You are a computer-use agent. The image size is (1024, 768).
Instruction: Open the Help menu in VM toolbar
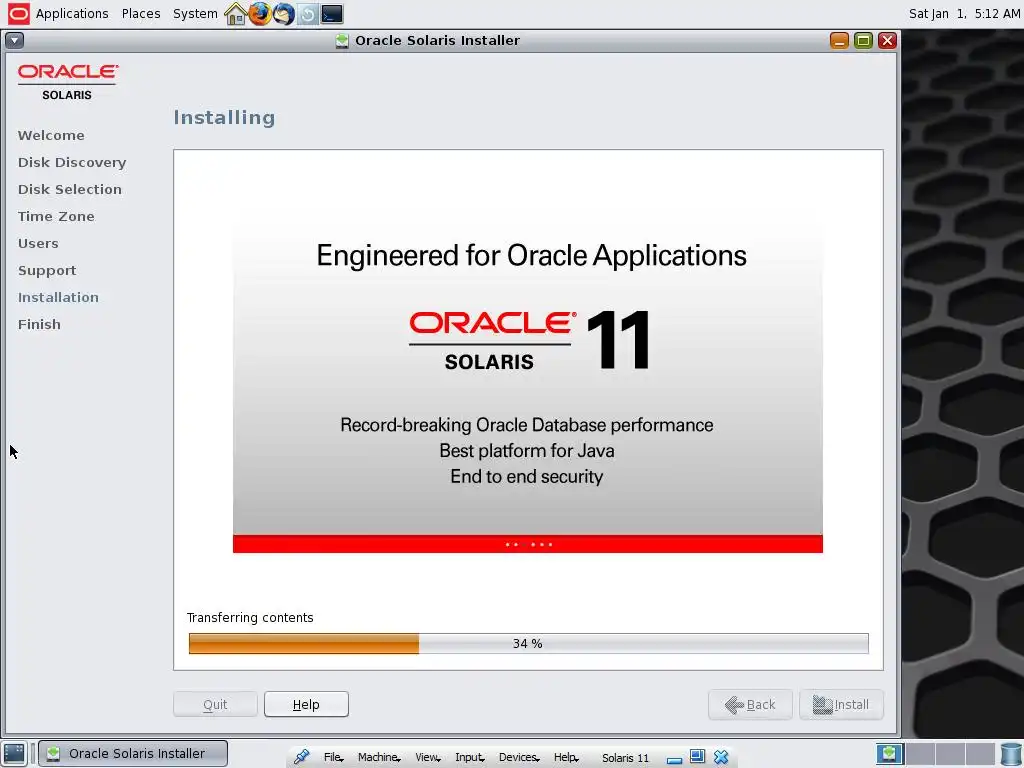point(566,757)
